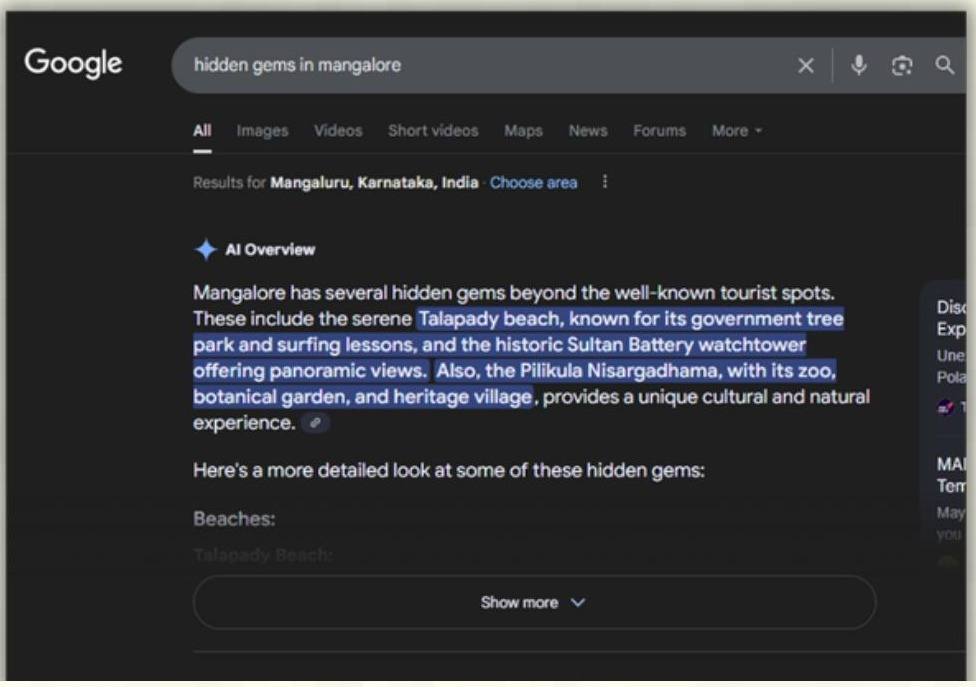This screenshot has height=687, width=976.
Task: Switch to Videos tab
Action: coord(338,131)
